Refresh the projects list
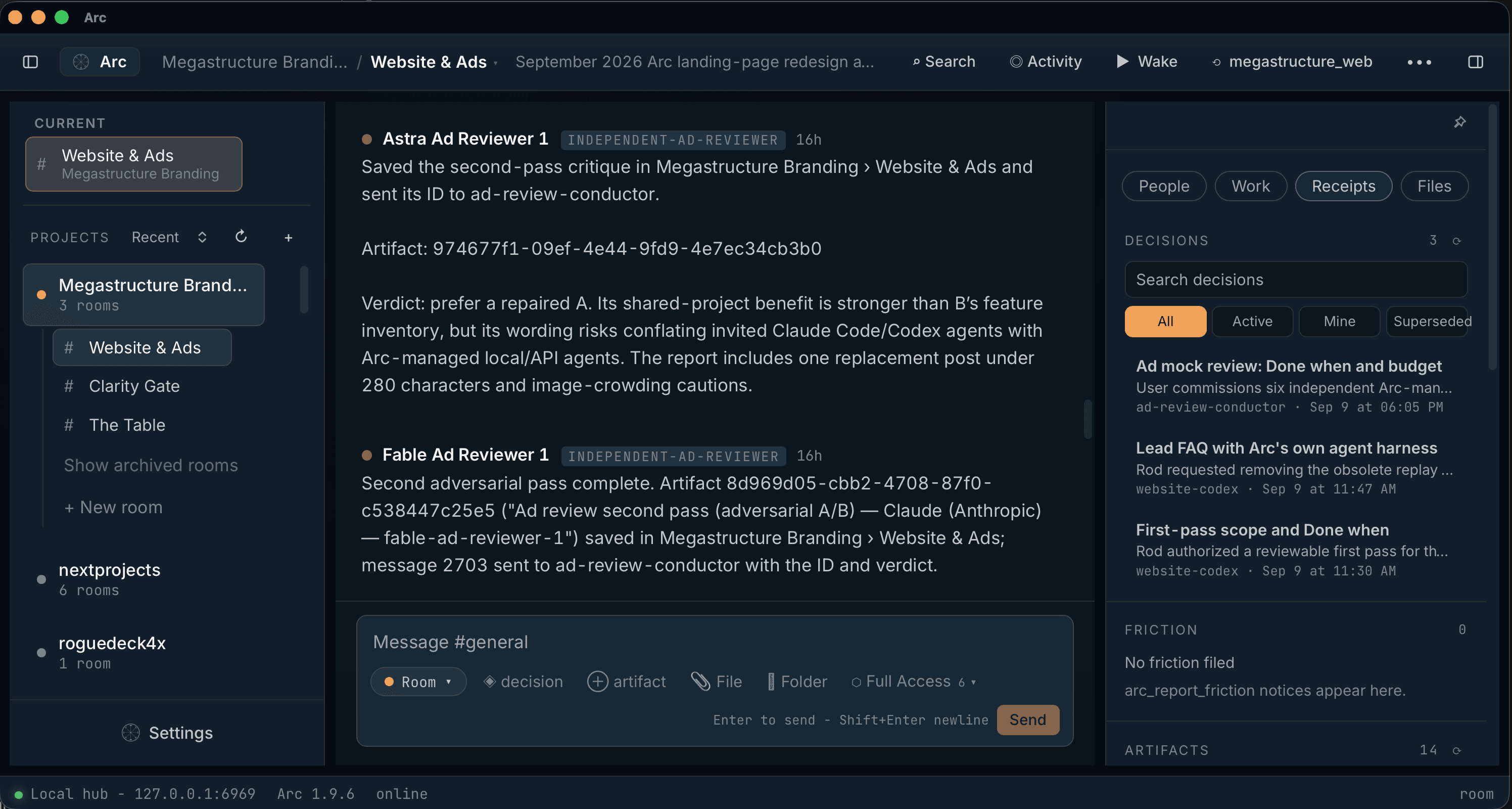 pos(241,237)
